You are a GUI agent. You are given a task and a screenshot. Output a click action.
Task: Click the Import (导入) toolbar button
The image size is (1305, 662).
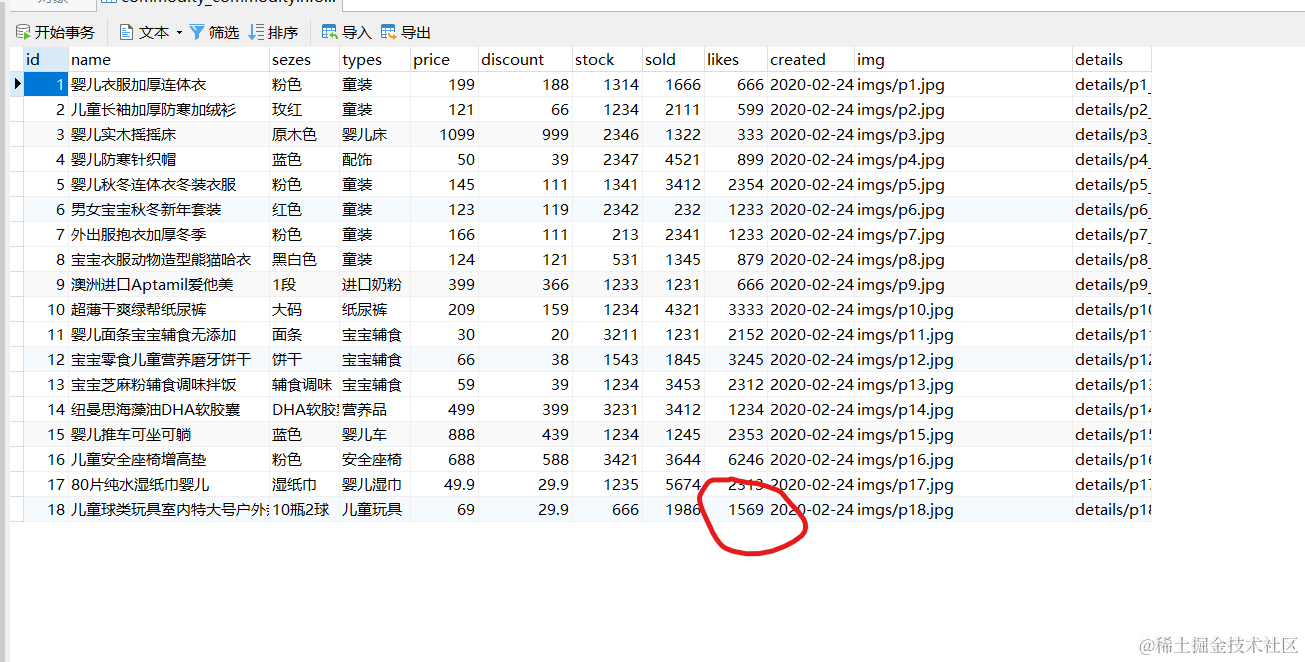coord(346,33)
